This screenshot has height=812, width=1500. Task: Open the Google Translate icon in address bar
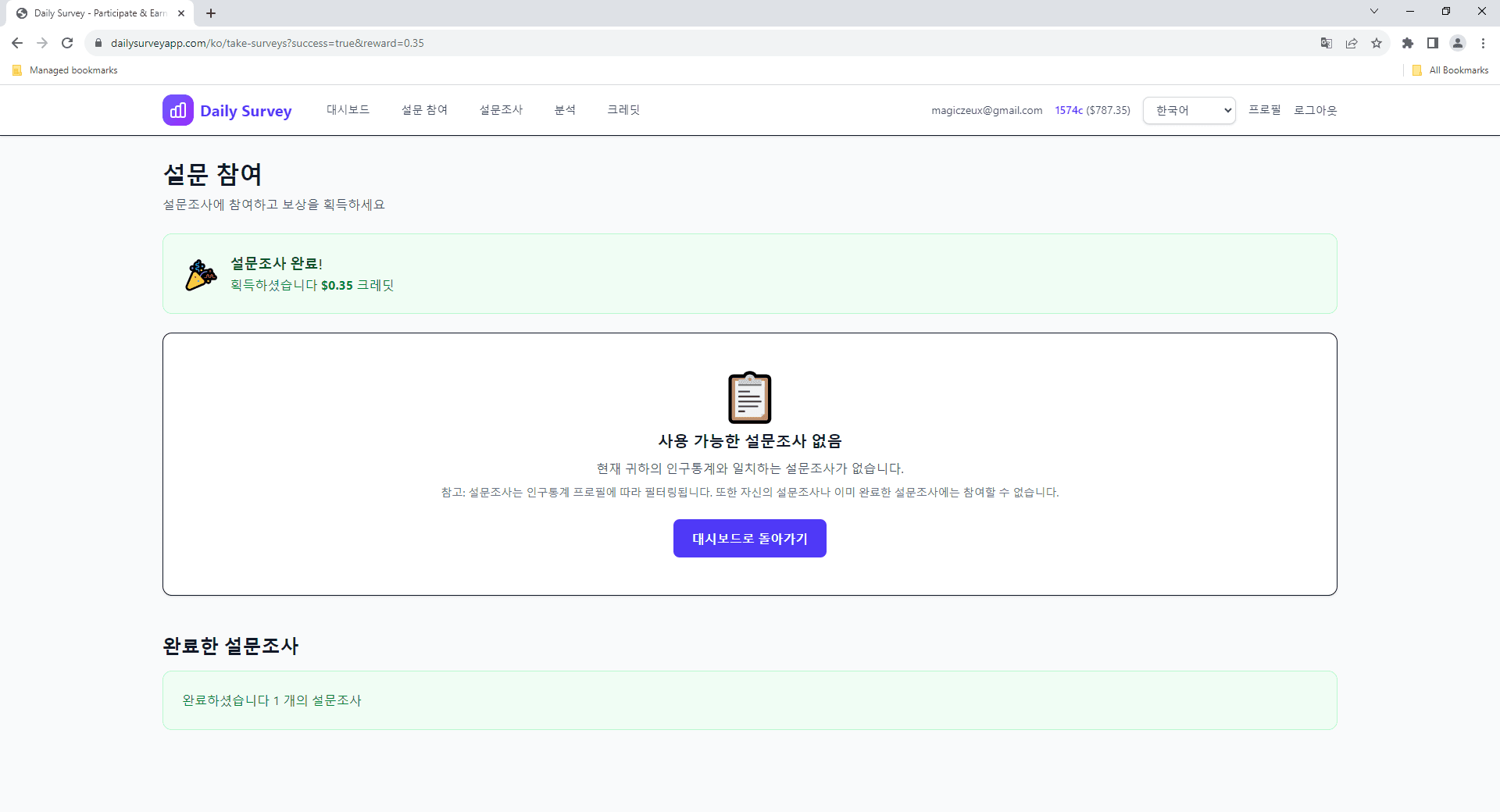pyautogui.click(x=1326, y=43)
